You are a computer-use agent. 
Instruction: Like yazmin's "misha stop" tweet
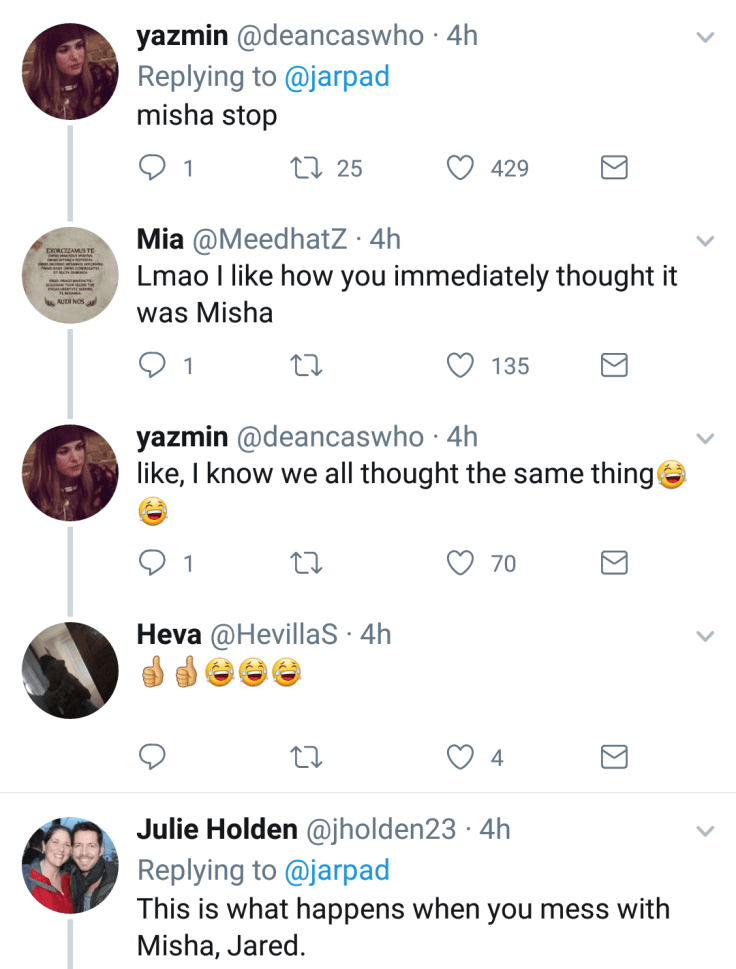pos(460,167)
